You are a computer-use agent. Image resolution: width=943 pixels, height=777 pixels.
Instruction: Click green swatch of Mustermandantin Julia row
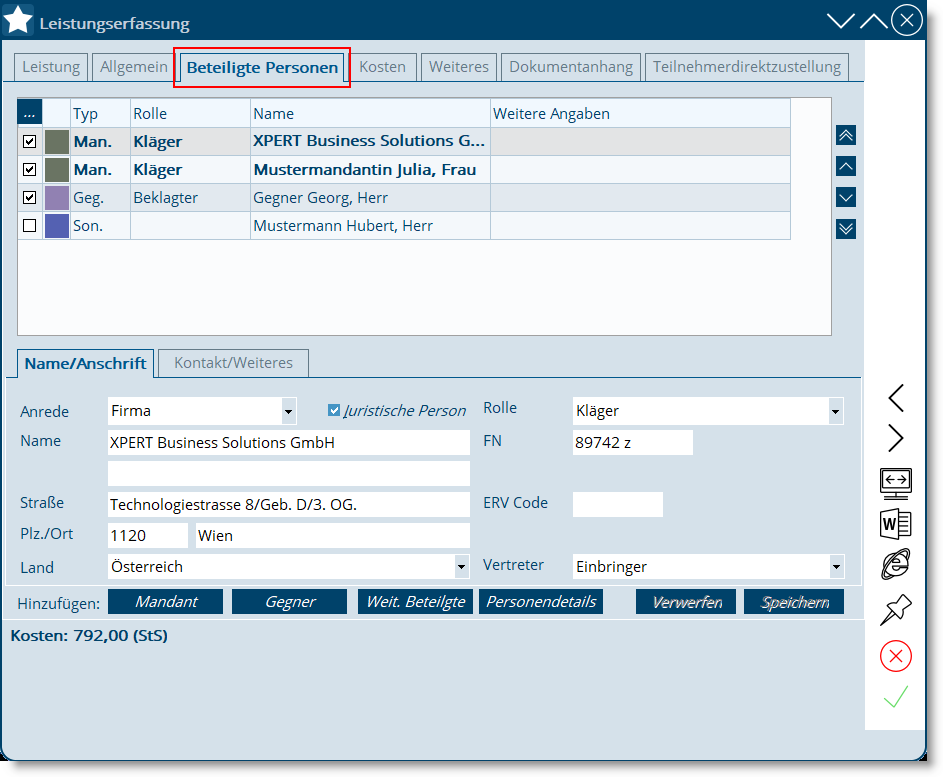click(57, 170)
